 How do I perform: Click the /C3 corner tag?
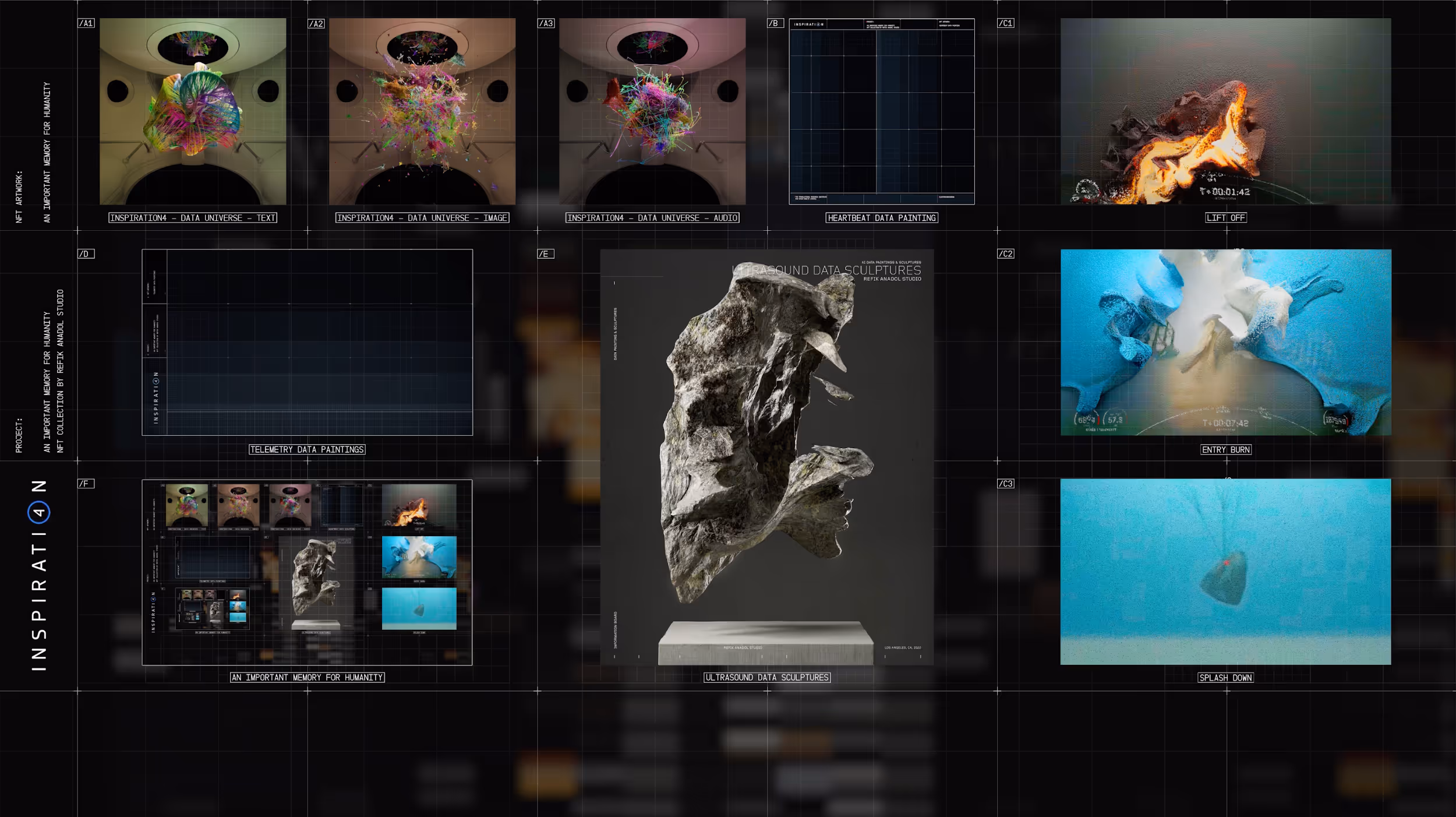1006,484
